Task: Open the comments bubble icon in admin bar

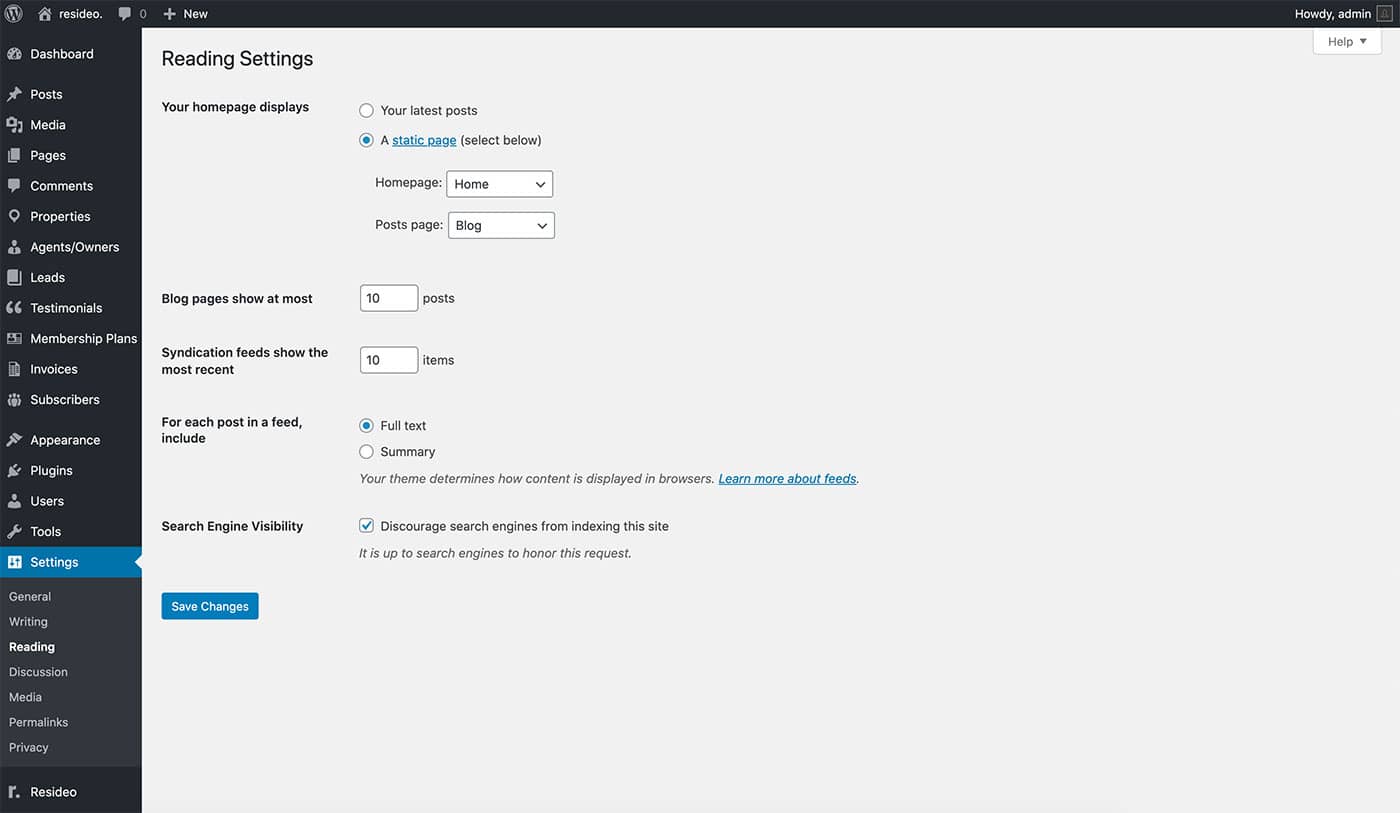Action: 125,14
